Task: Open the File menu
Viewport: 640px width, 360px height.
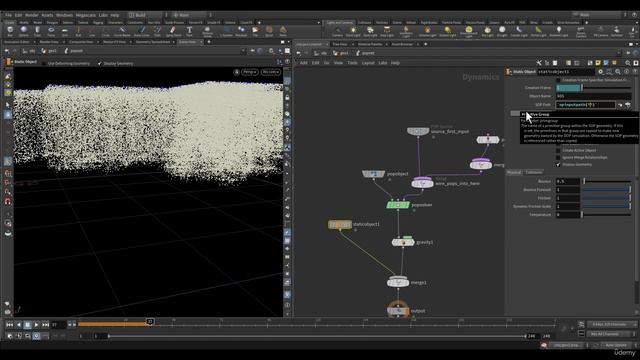Action: (x=8, y=15)
